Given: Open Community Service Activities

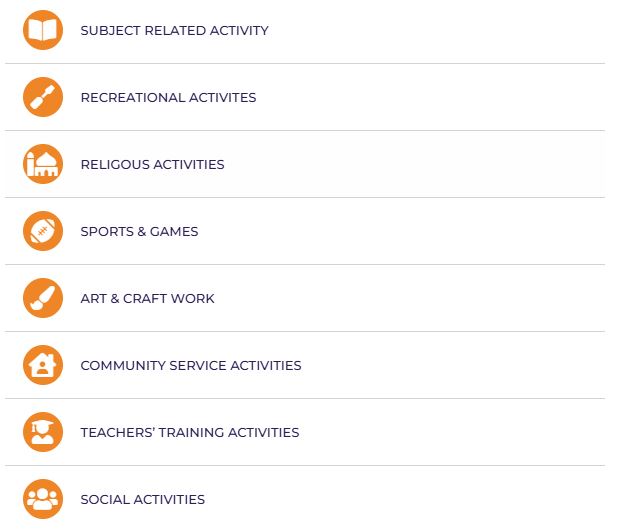Looking at the screenshot, I should [191, 365].
